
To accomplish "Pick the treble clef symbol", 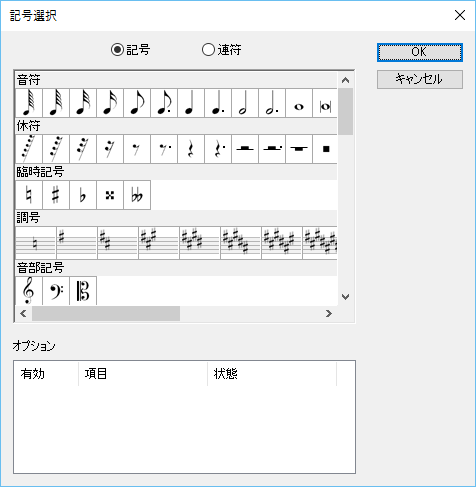I will (29, 290).
